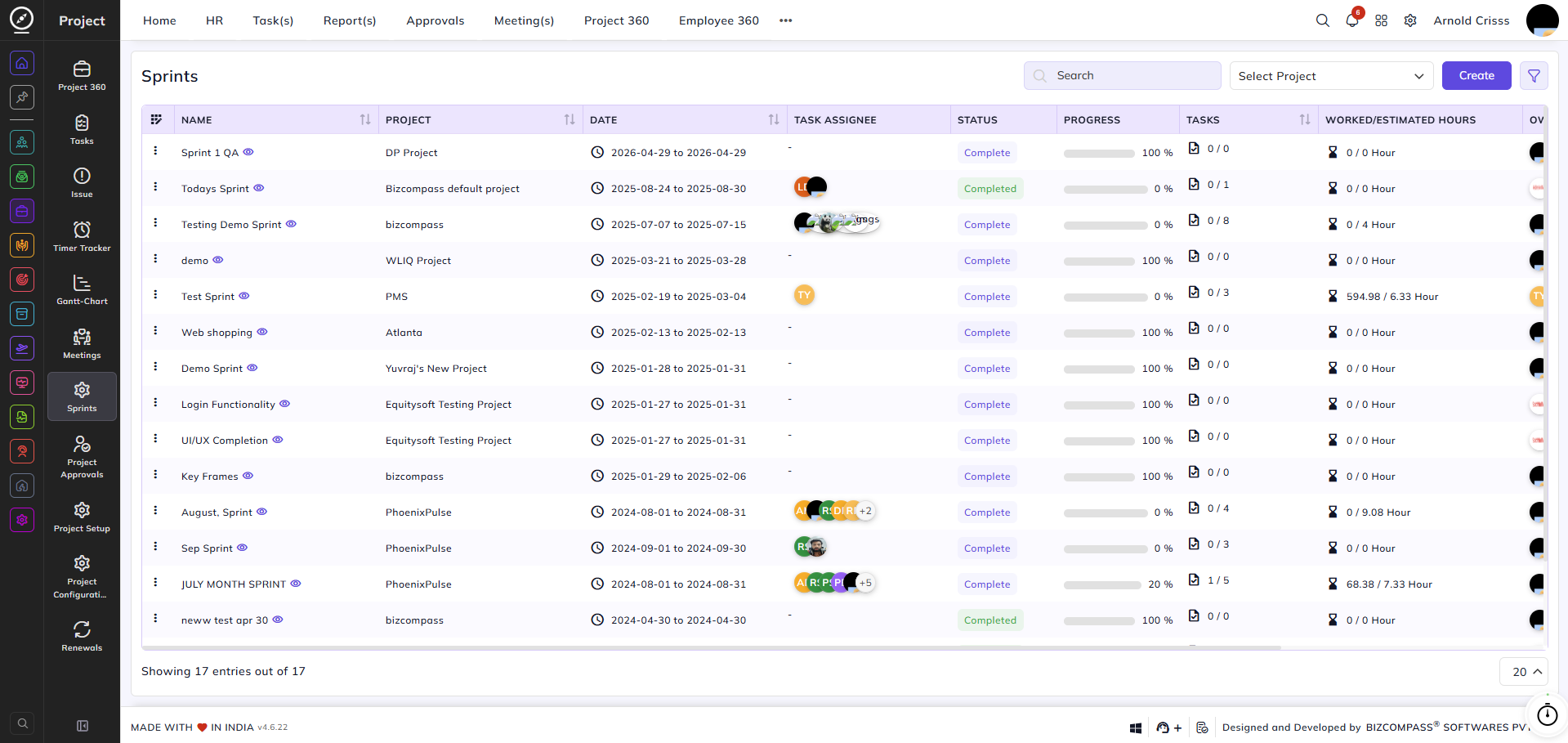Screen dimensions: 1568x743
Task: Click the eye icon next to JULY MONTH SPRINT
Action: click(x=296, y=584)
